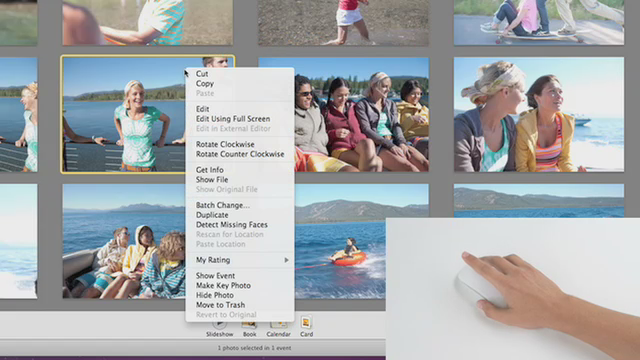This screenshot has height=360, width=640.
Task: Select photo of person tubing on lake
Action: click(x=340, y=241)
